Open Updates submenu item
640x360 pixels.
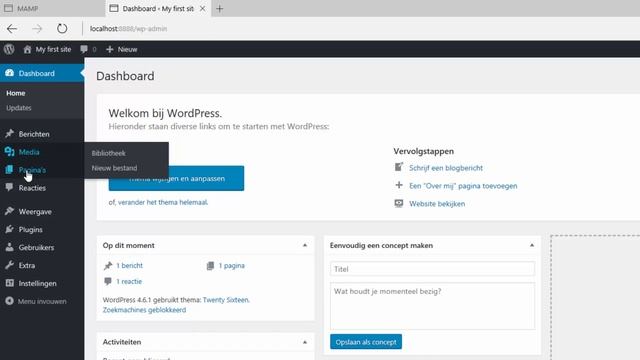pos(19,108)
